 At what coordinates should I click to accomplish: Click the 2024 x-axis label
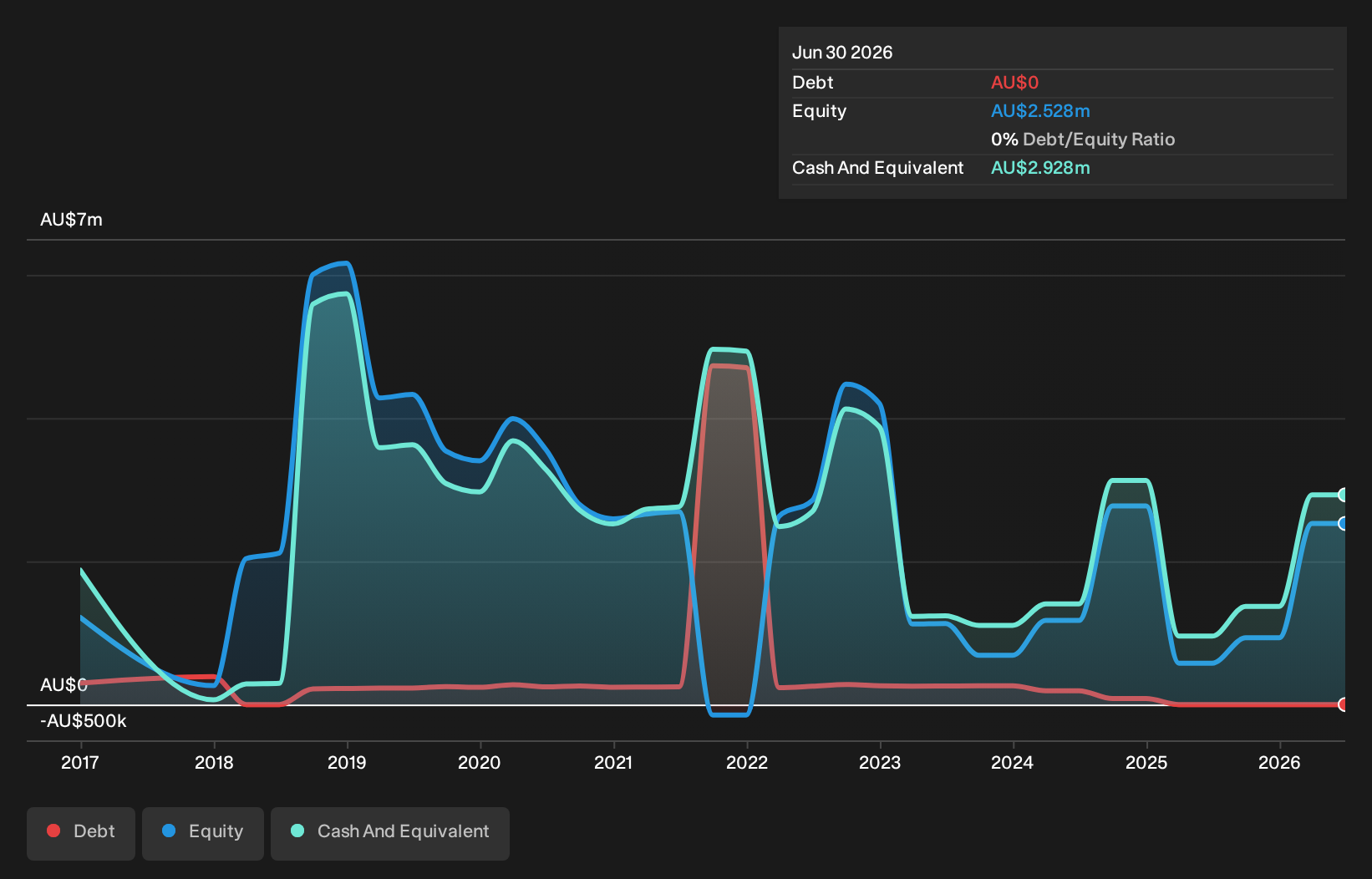pos(1013,763)
